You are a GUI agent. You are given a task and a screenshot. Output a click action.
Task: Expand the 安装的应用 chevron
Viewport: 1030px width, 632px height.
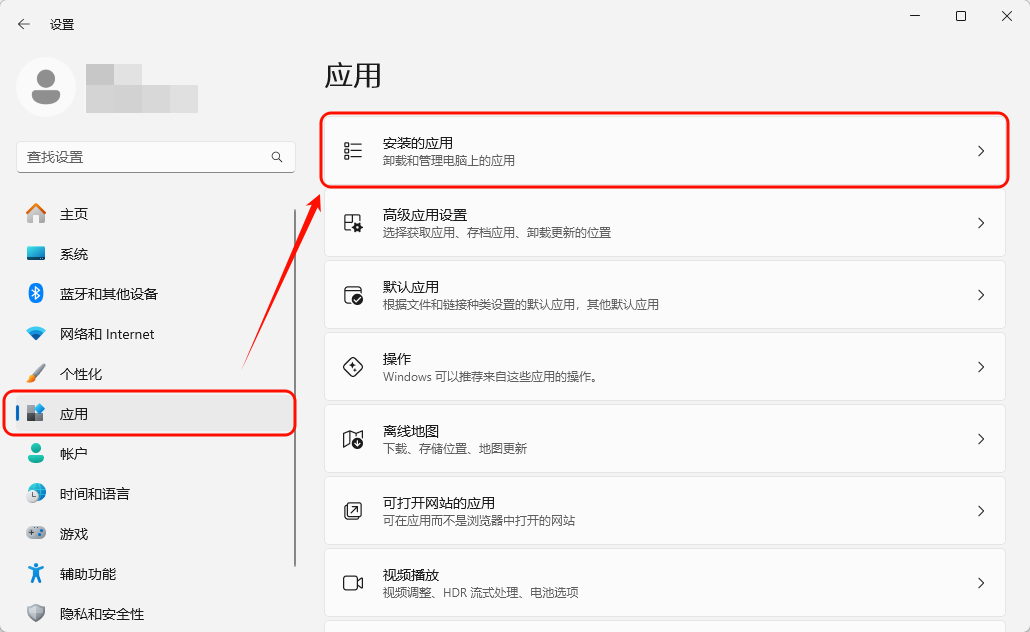[981, 151]
